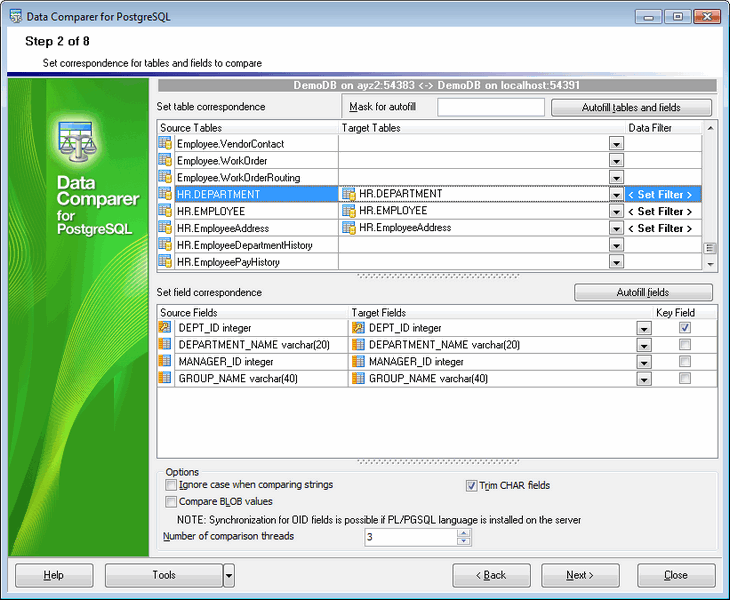The height and width of the screenshot is (600, 730).
Task: Open target table dropdown for HR.EmployeePayHistory
Action: (616, 262)
